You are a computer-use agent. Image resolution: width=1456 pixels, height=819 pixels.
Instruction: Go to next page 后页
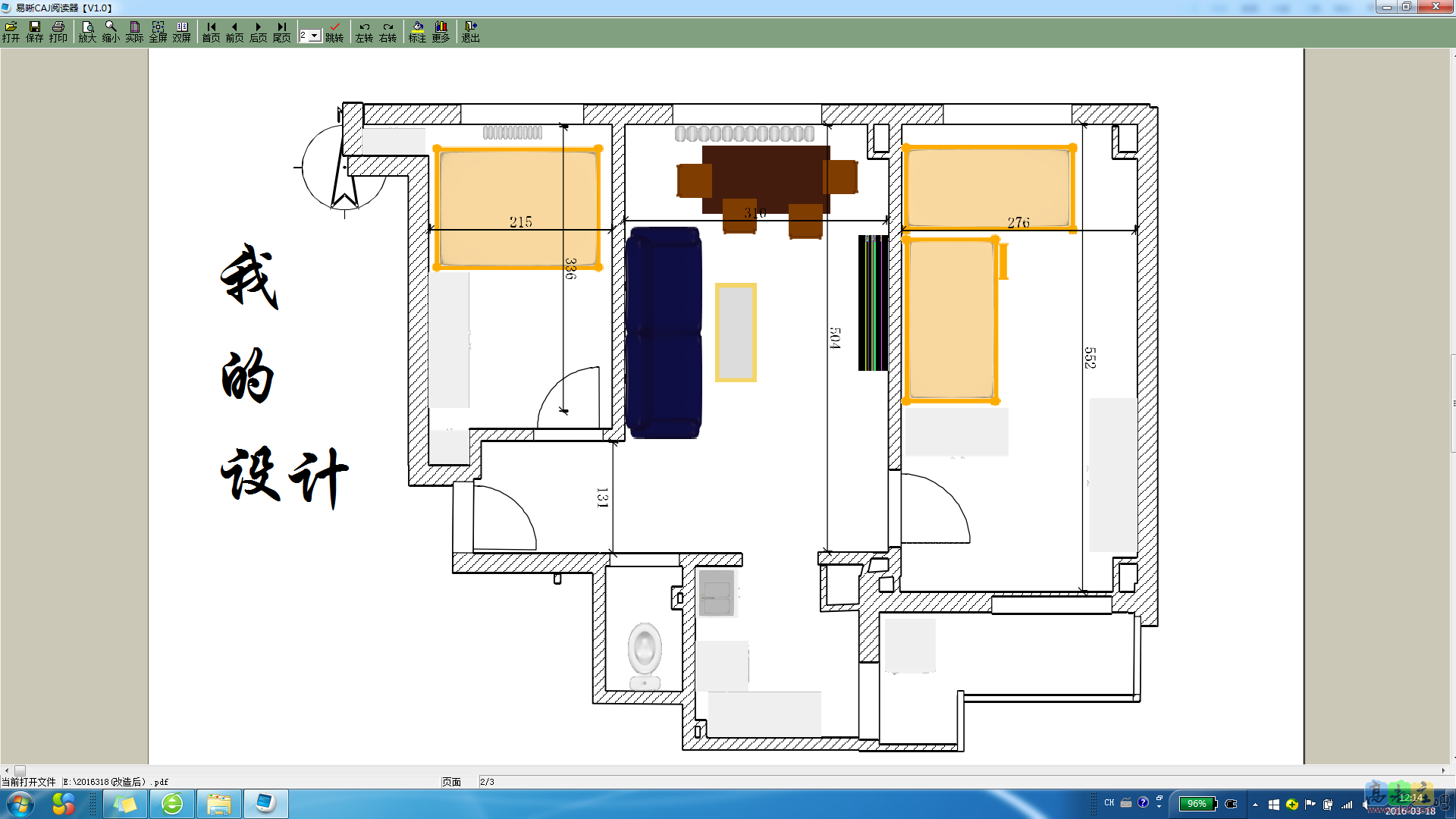[258, 32]
